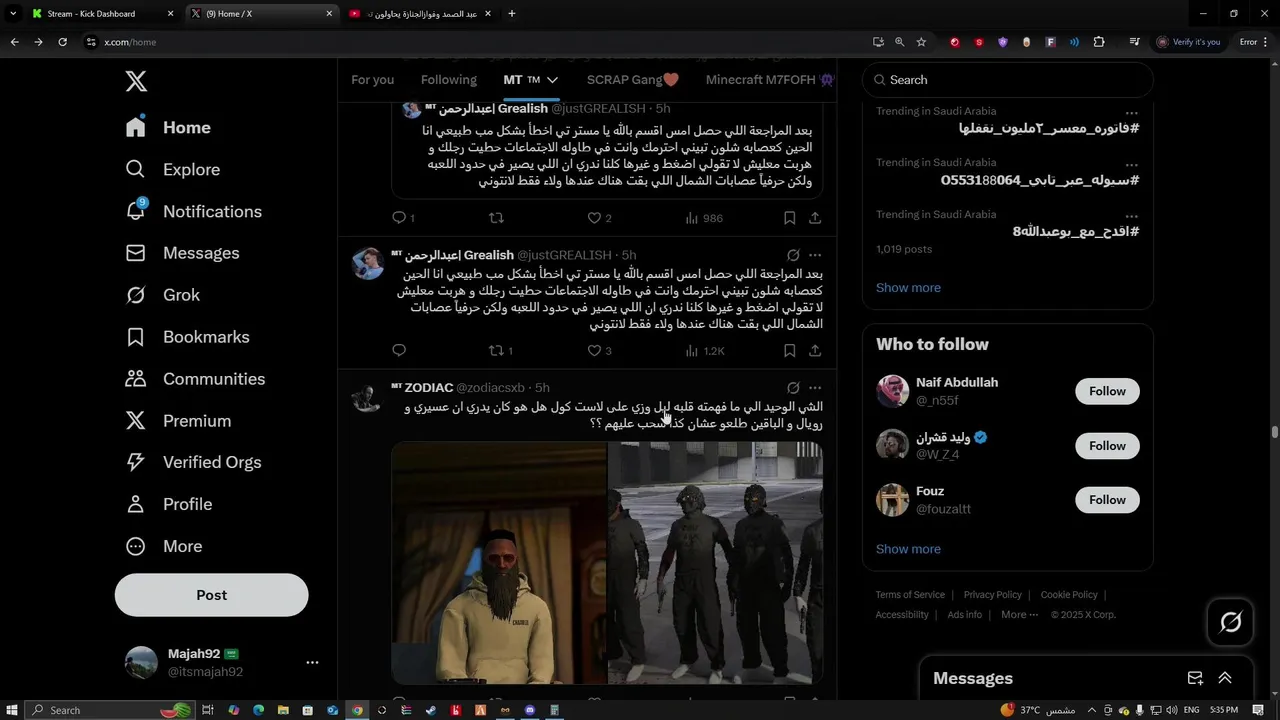
Task: Bookmark Grealish's post with 1.2K views
Action: click(x=789, y=350)
